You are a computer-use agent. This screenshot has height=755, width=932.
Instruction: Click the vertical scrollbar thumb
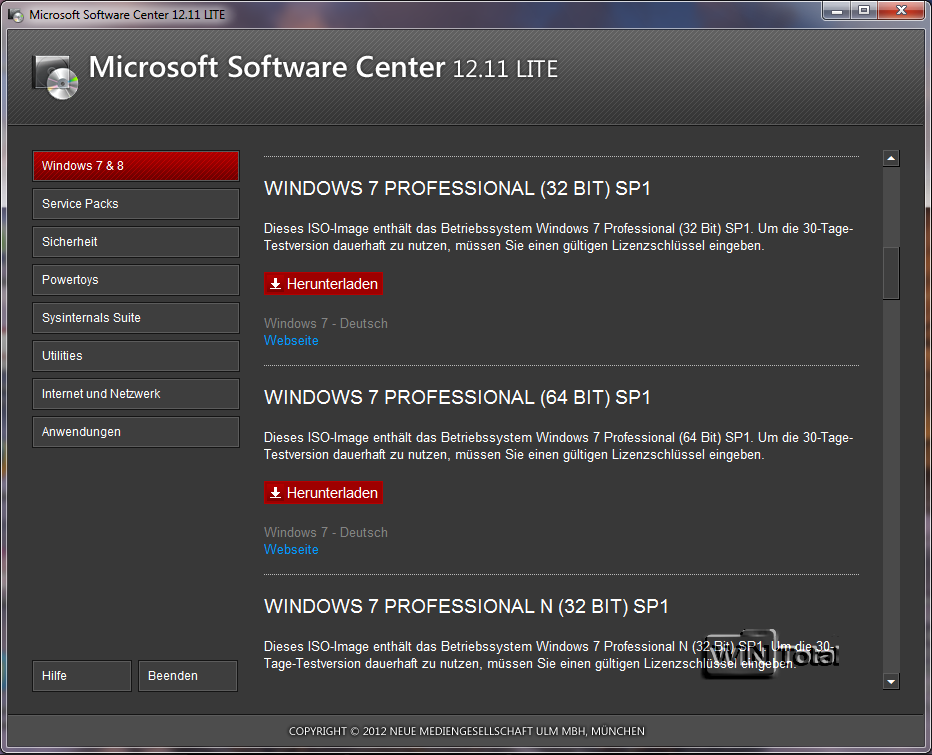point(891,272)
